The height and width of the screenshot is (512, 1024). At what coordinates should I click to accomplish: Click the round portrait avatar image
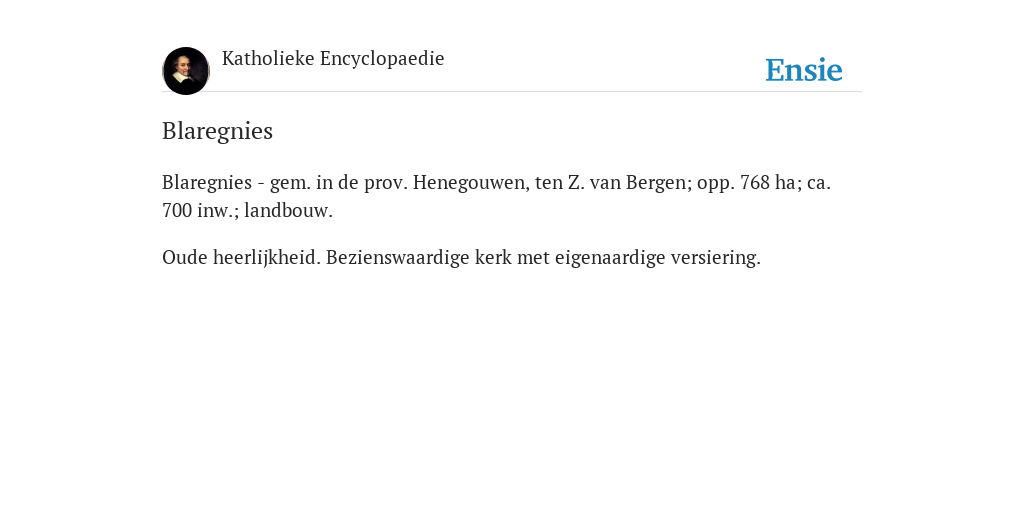[185, 71]
